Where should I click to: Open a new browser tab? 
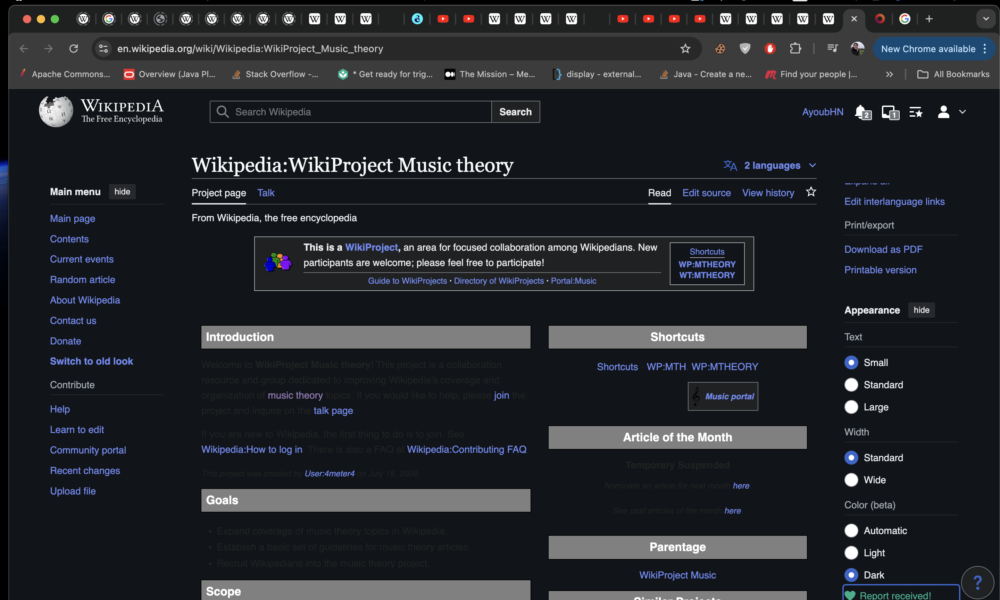point(929,19)
